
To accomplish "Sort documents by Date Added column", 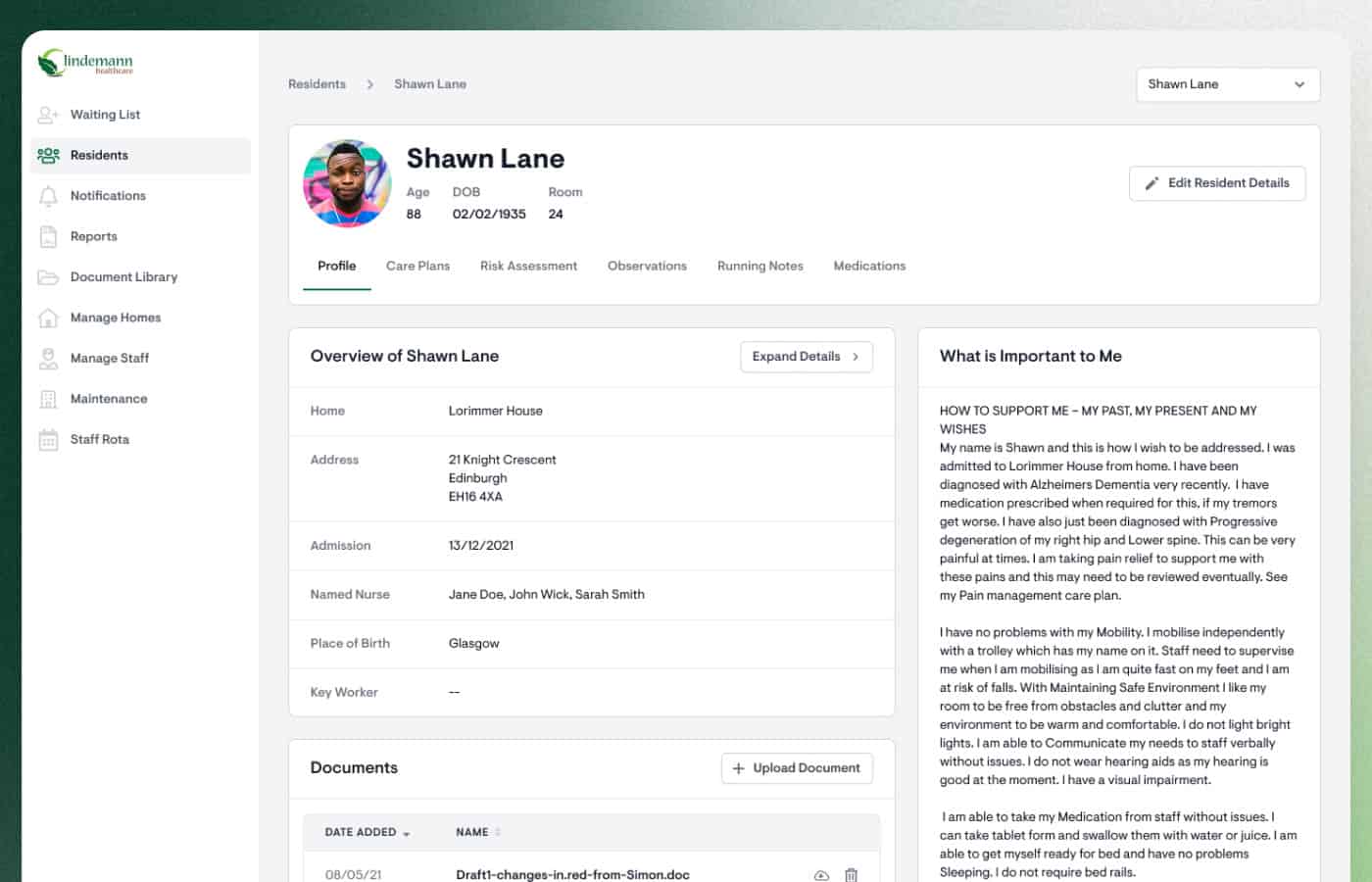I will coord(367,832).
